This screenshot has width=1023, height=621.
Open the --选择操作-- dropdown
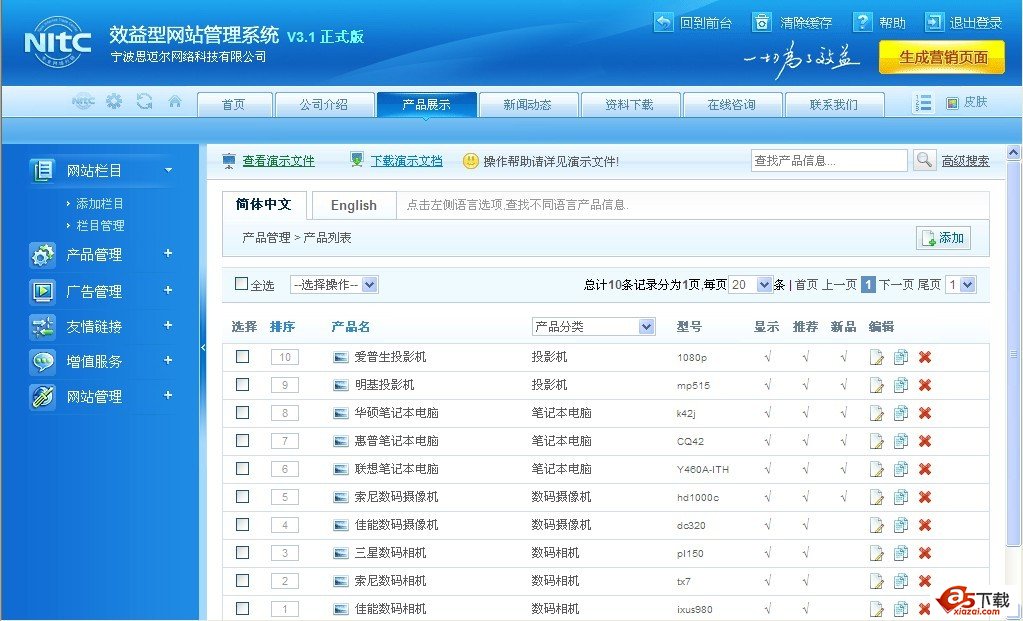[334, 285]
